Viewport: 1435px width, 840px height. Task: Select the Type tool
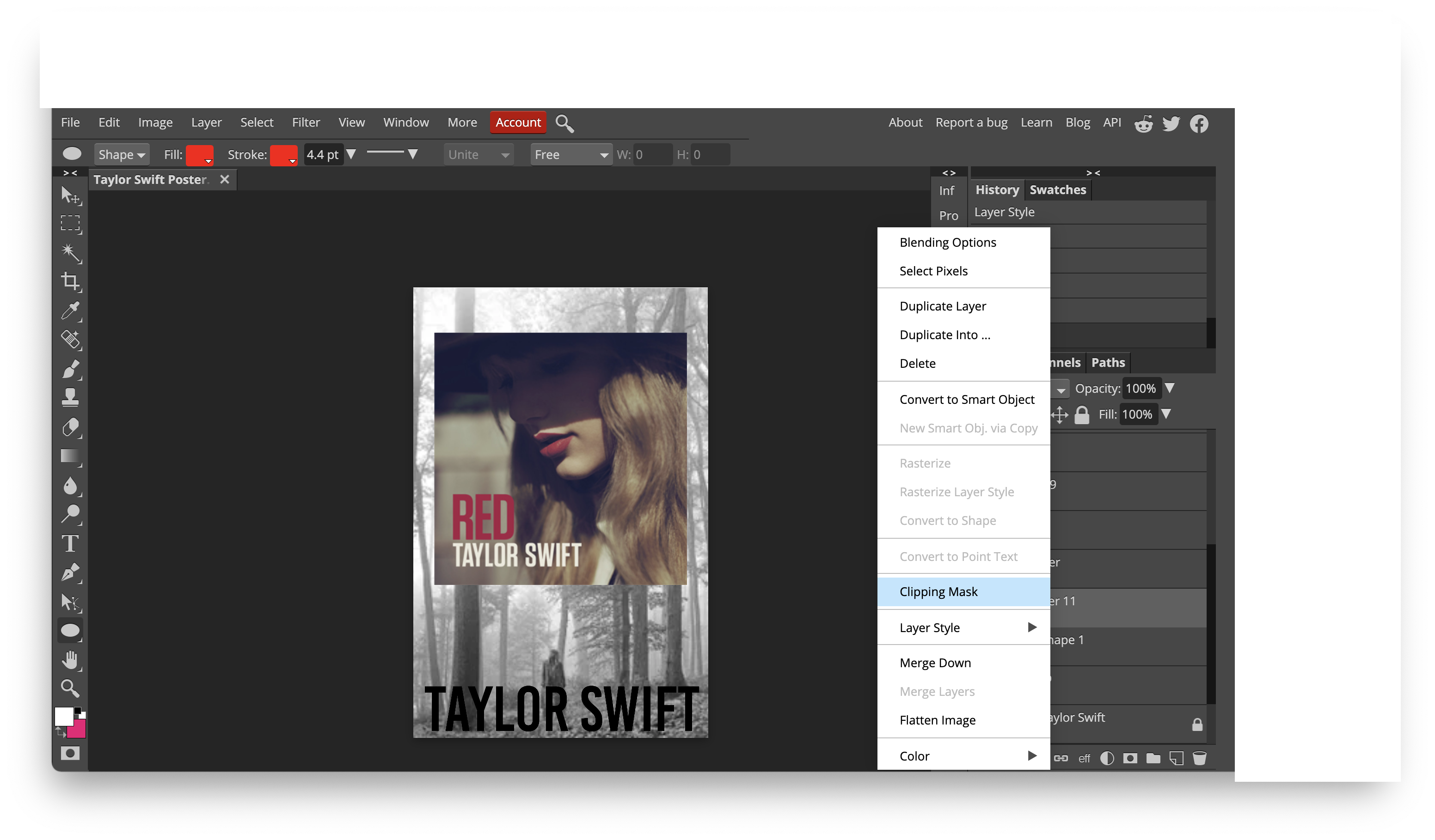pyautogui.click(x=71, y=543)
